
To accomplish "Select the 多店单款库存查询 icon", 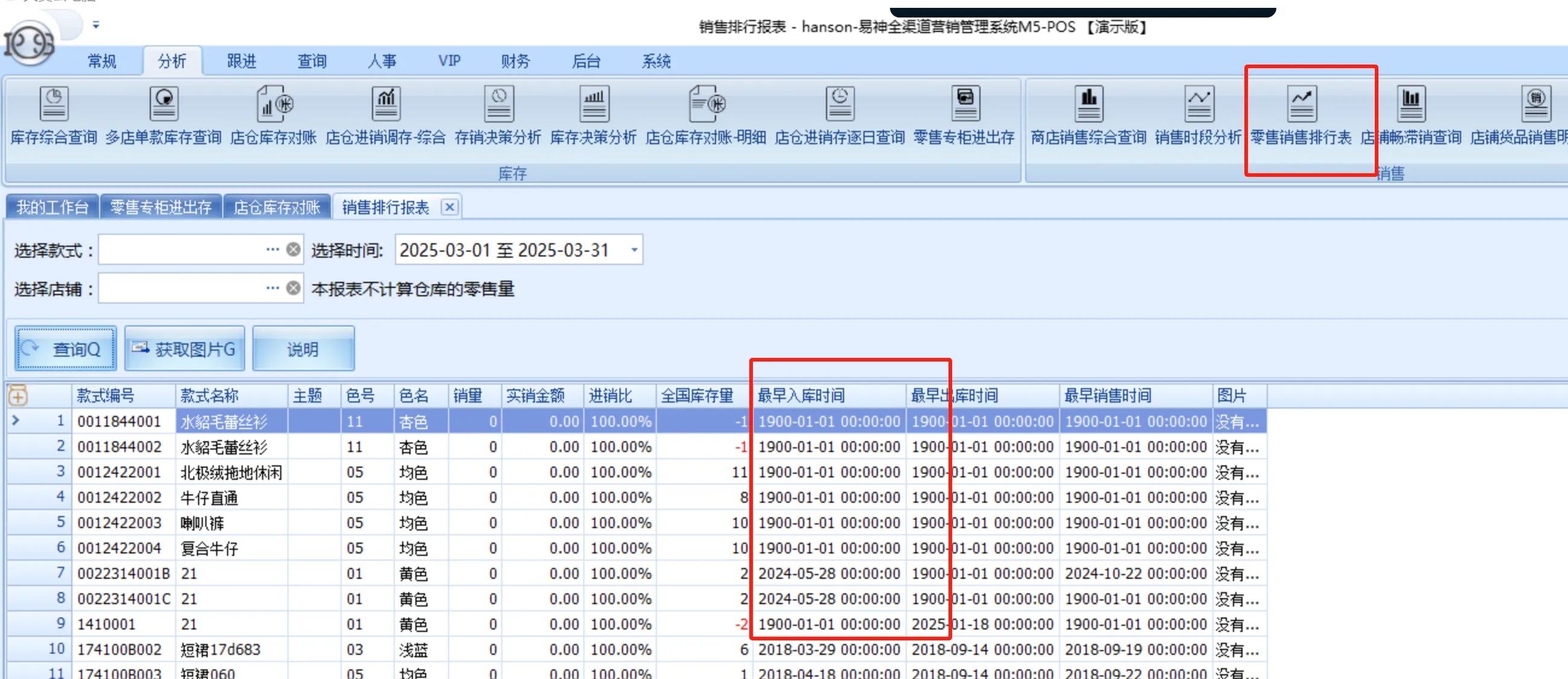I will point(163,116).
